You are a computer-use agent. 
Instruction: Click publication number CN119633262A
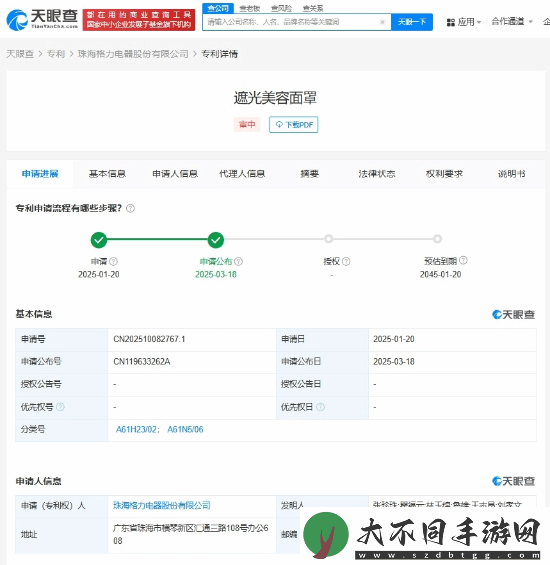coord(142,361)
